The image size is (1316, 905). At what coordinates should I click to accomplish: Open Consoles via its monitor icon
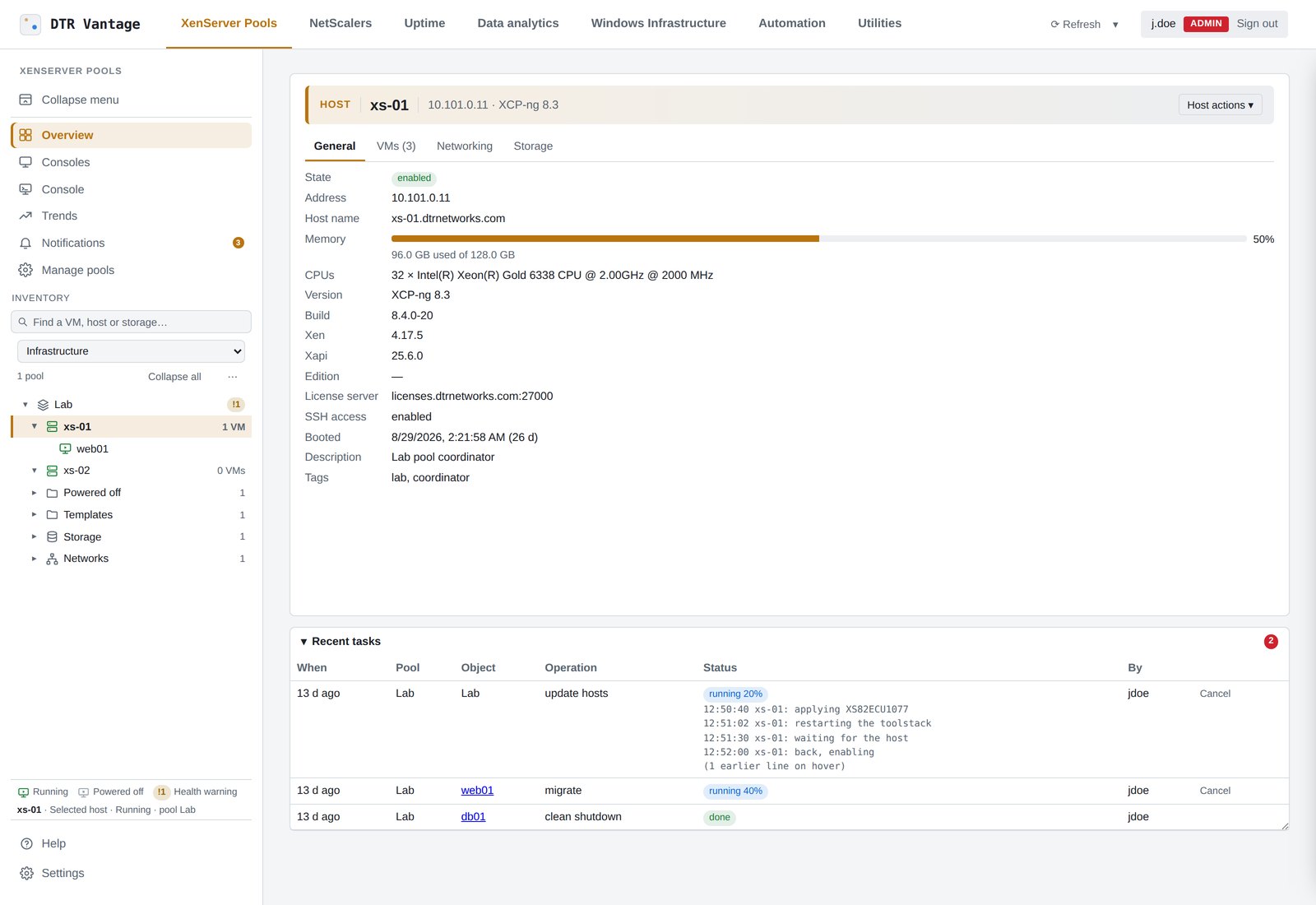(25, 162)
